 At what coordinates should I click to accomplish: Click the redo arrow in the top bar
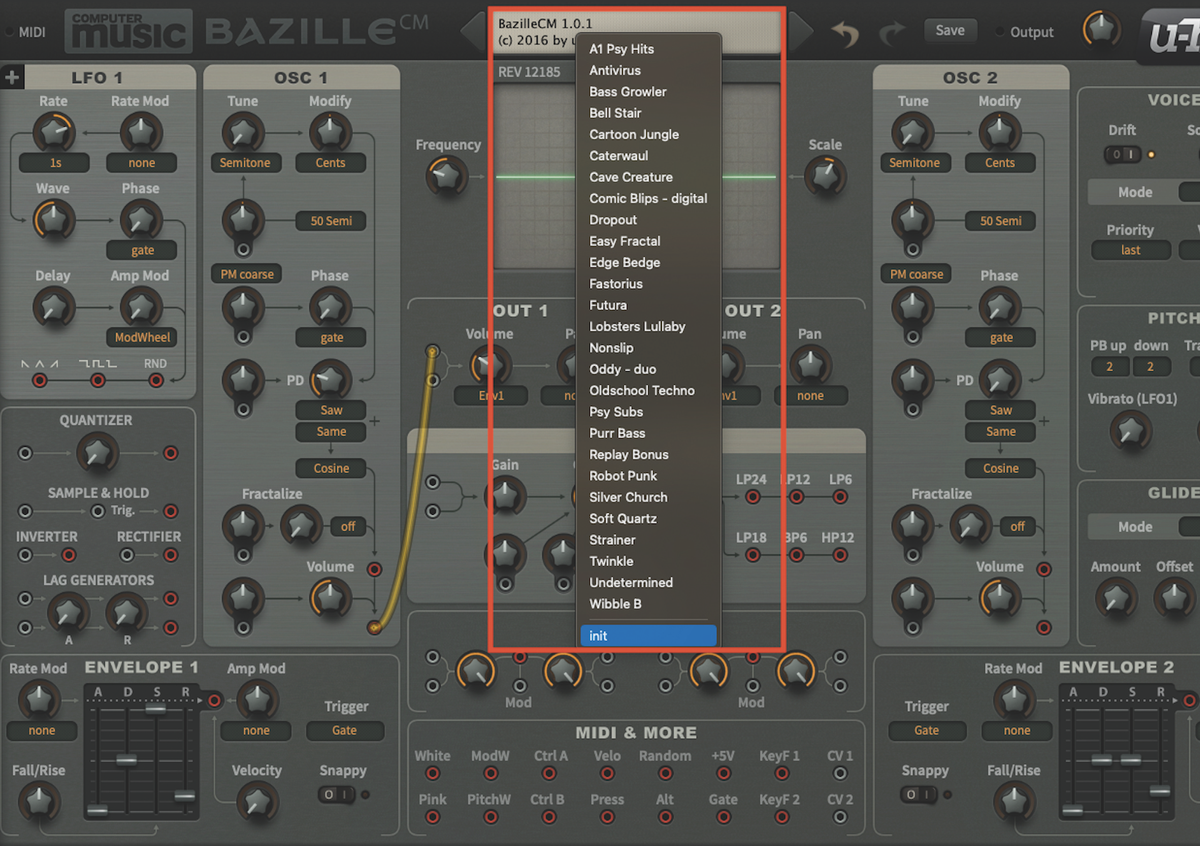[x=892, y=31]
